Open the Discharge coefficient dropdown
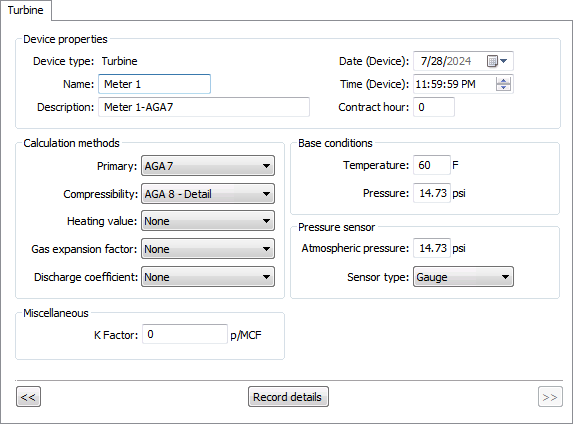Viewport: 573px width, 424px height. click(208, 277)
